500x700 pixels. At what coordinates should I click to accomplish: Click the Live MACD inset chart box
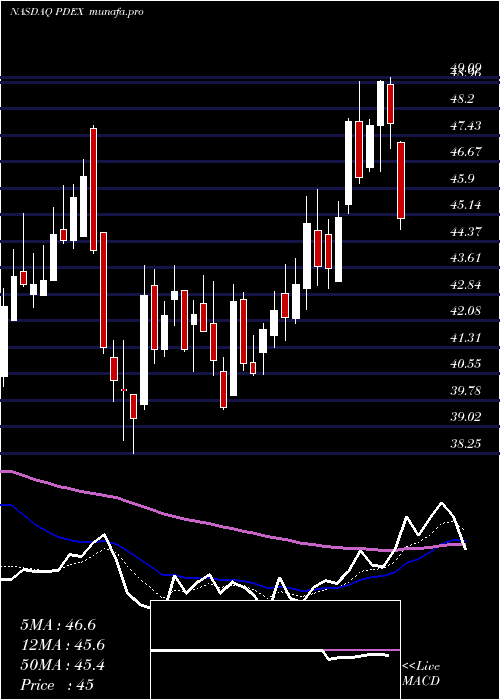[x=275, y=650]
